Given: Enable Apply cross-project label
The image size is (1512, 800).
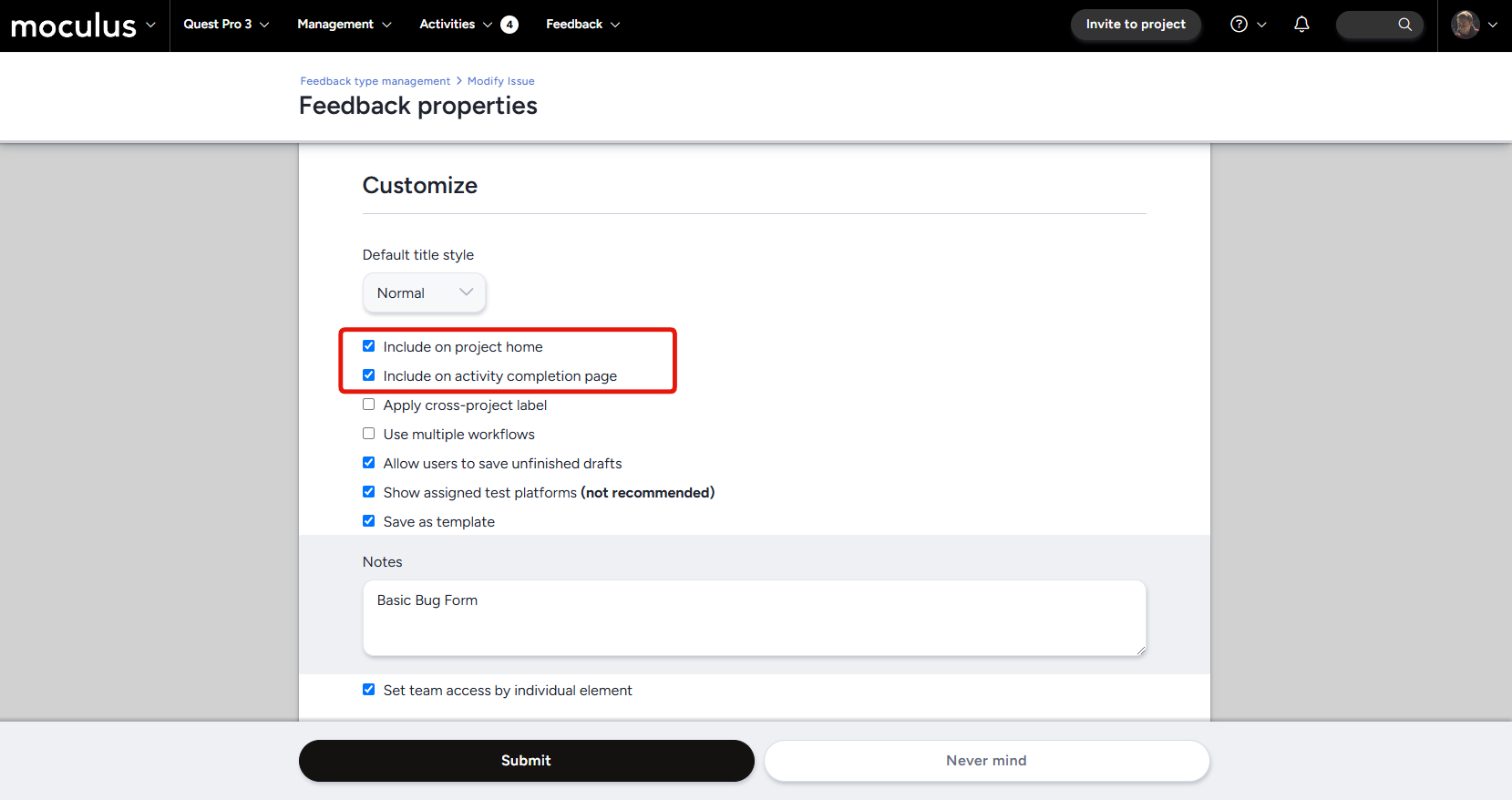Looking at the screenshot, I should tap(369, 405).
